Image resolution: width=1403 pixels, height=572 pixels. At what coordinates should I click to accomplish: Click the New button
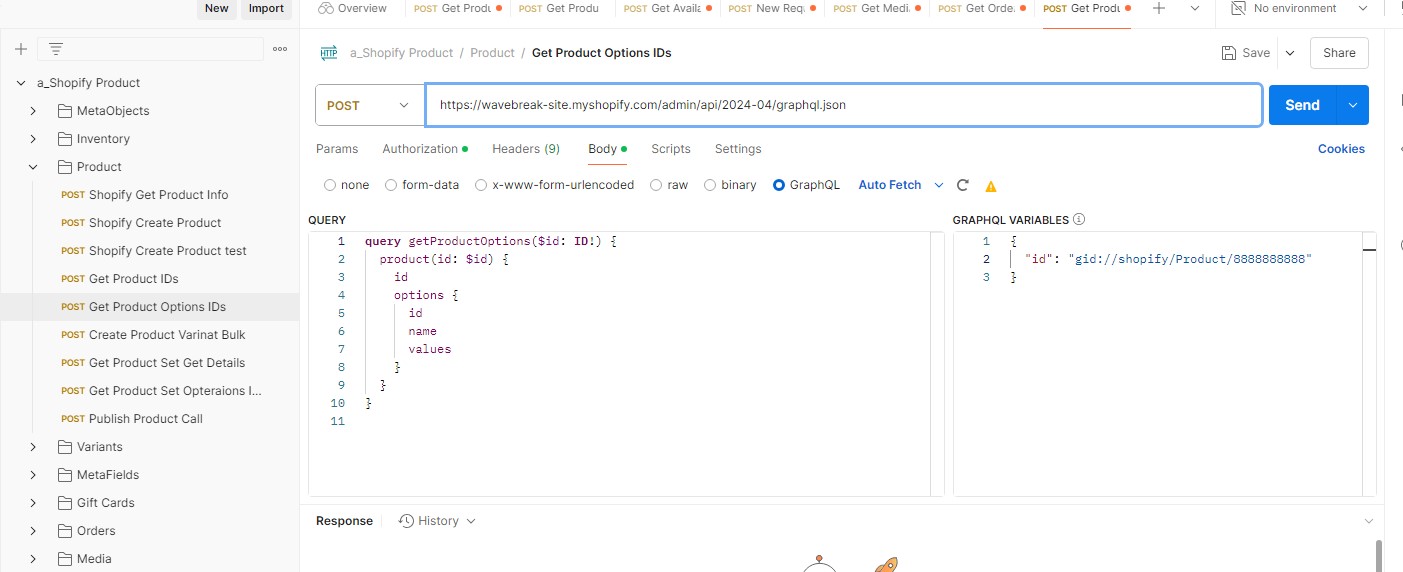pyautogui.click(x=217, y=8)
